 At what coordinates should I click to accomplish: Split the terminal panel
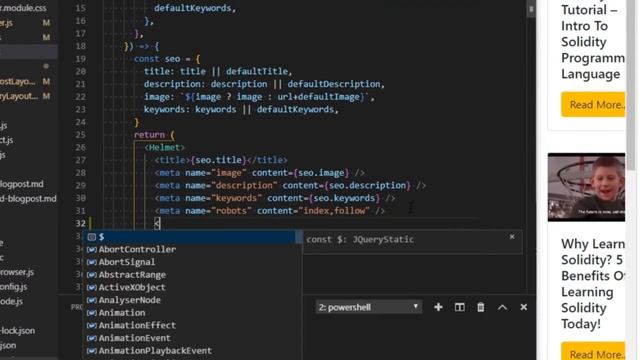coord(460,307)
